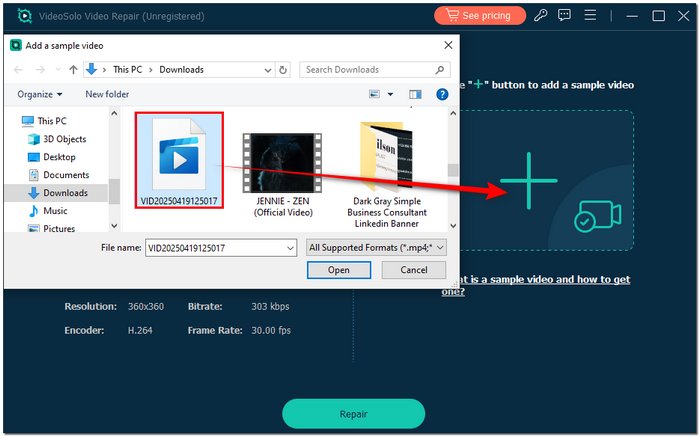Open the All Supported Formats dropdown
The width and height of the screenshot is (700, 437).
[x=376, y=247]
